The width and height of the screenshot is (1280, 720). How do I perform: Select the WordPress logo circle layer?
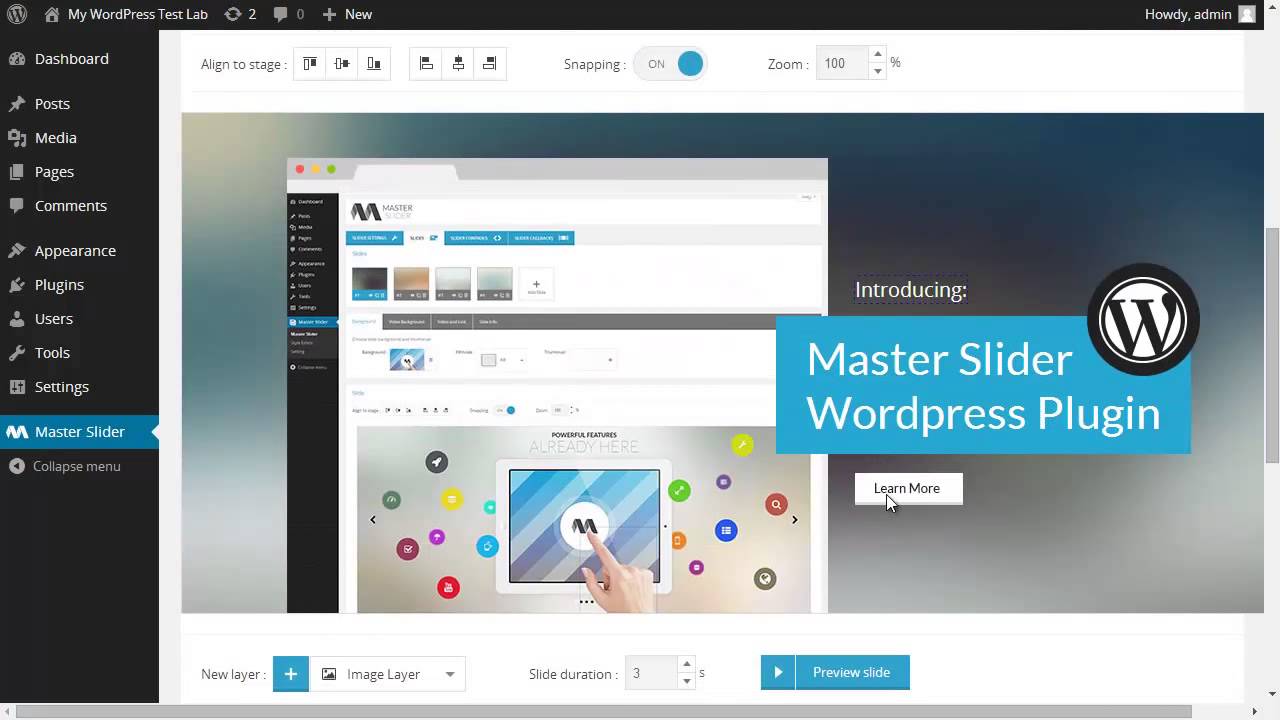click(1143, 320)
